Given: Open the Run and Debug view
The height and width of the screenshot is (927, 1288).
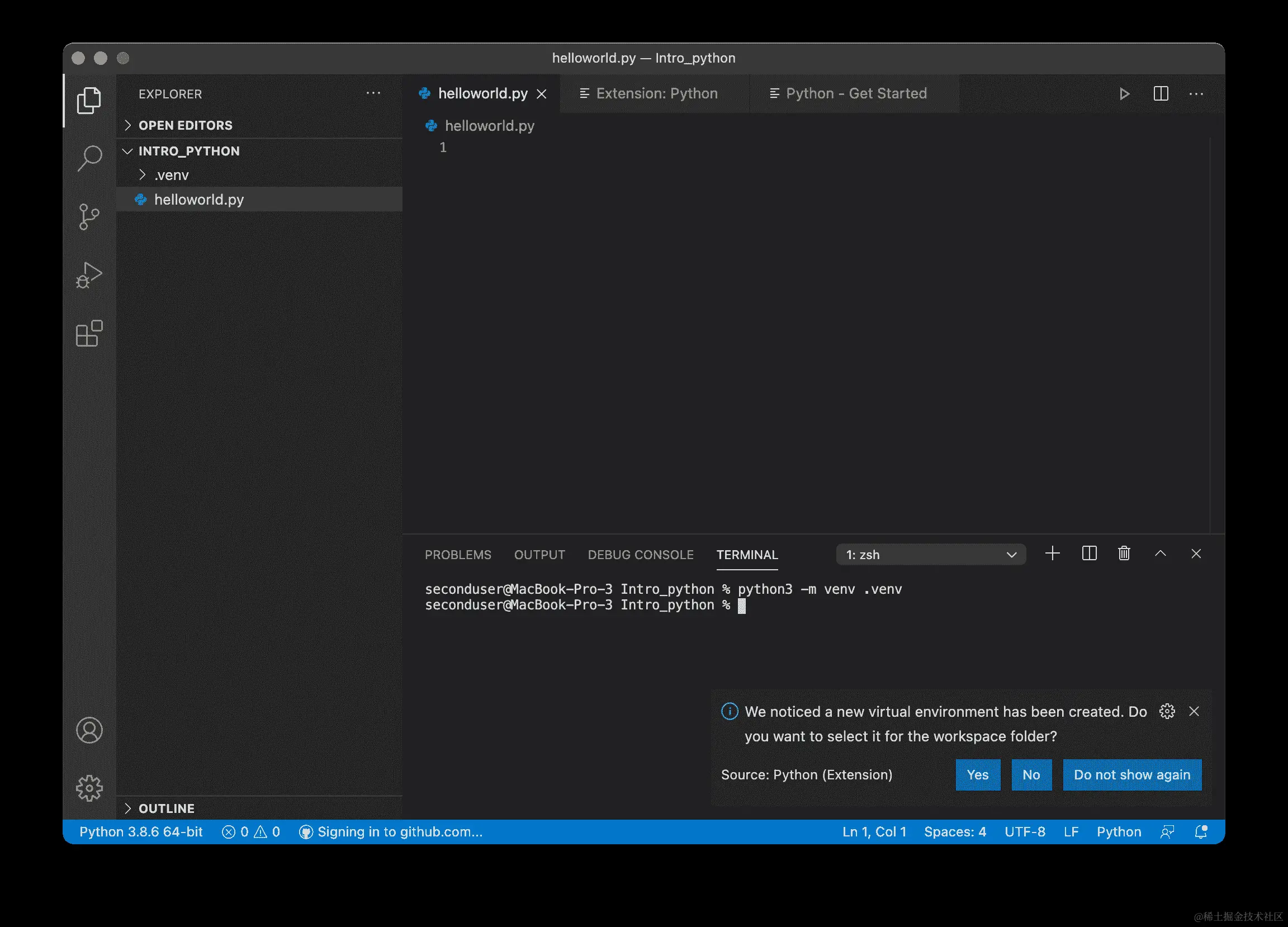Looking at the screenshot, I should pos(89,276).
